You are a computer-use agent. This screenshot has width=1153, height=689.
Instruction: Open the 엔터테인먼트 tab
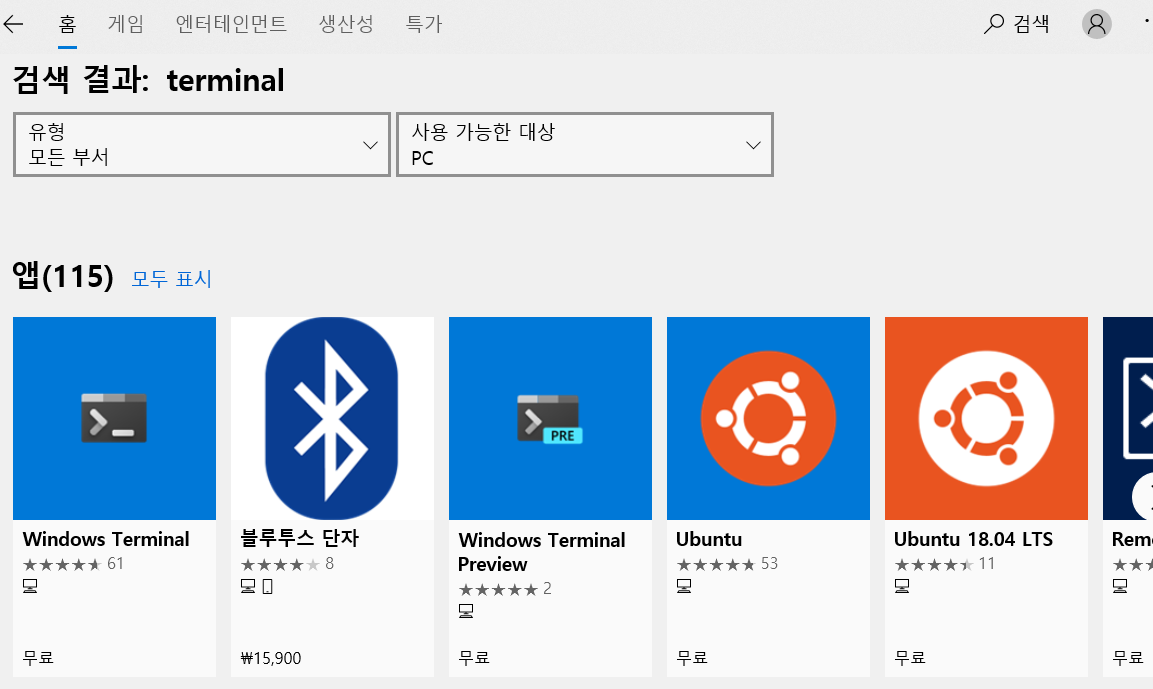click(x=231, y=24)
